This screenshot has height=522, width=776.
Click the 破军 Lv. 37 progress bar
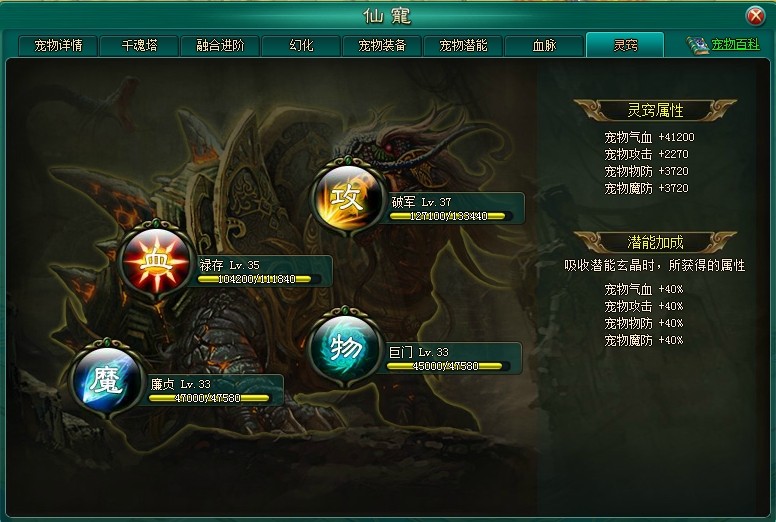click(x=448, y=216)
